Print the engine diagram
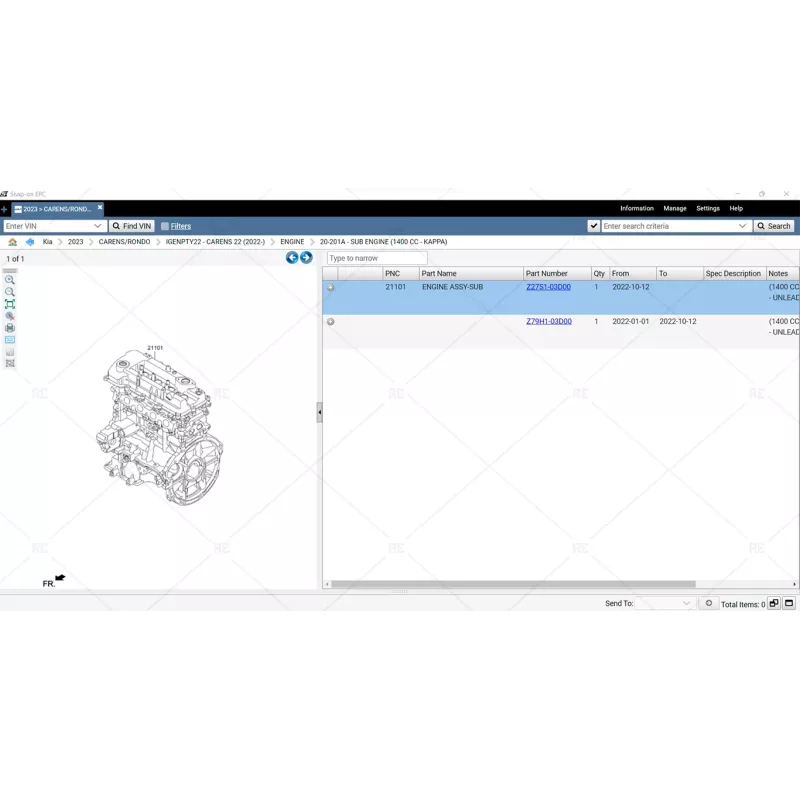Screen dimensions: 800x800 (x=10, y=328)
